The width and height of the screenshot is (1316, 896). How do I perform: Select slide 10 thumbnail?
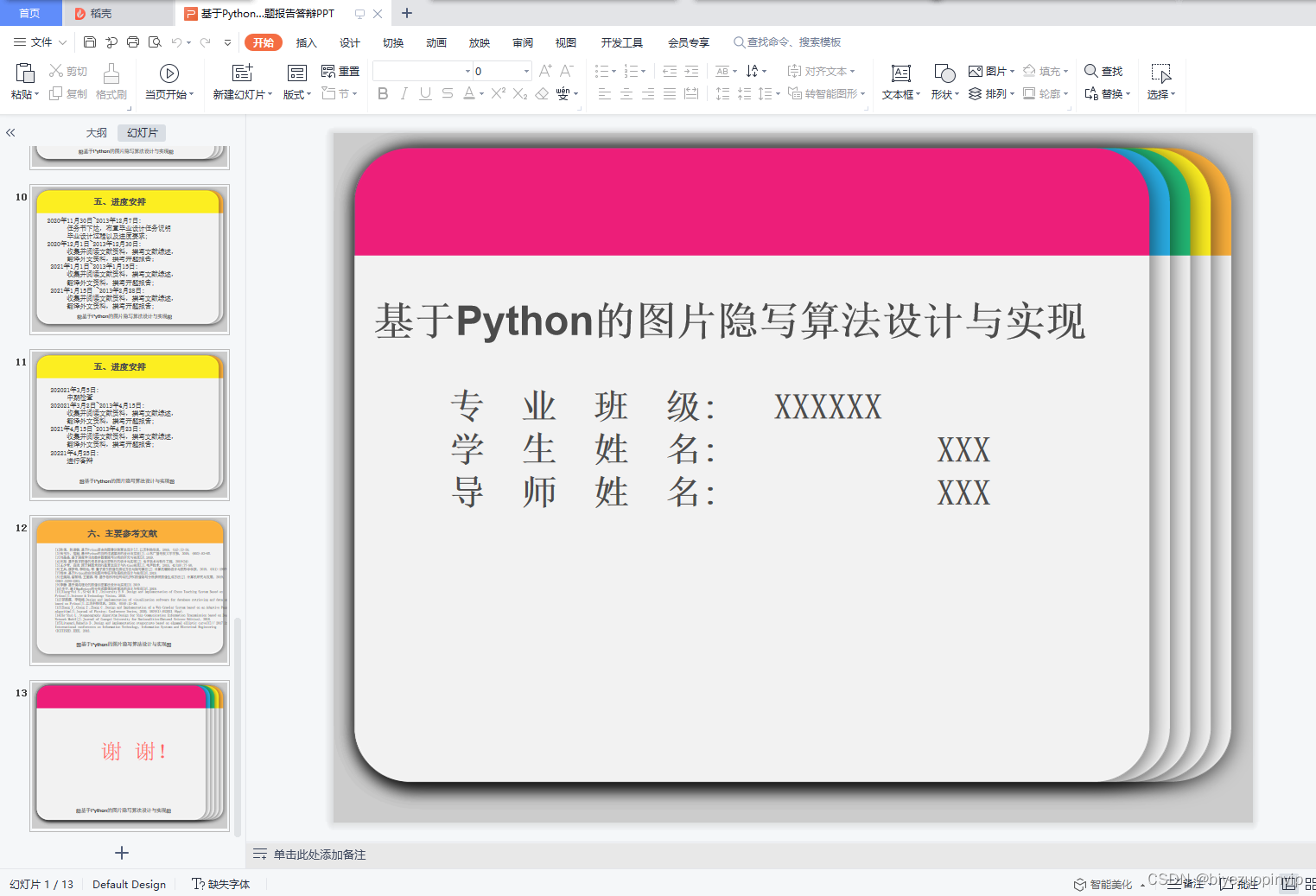click(130, 259)
